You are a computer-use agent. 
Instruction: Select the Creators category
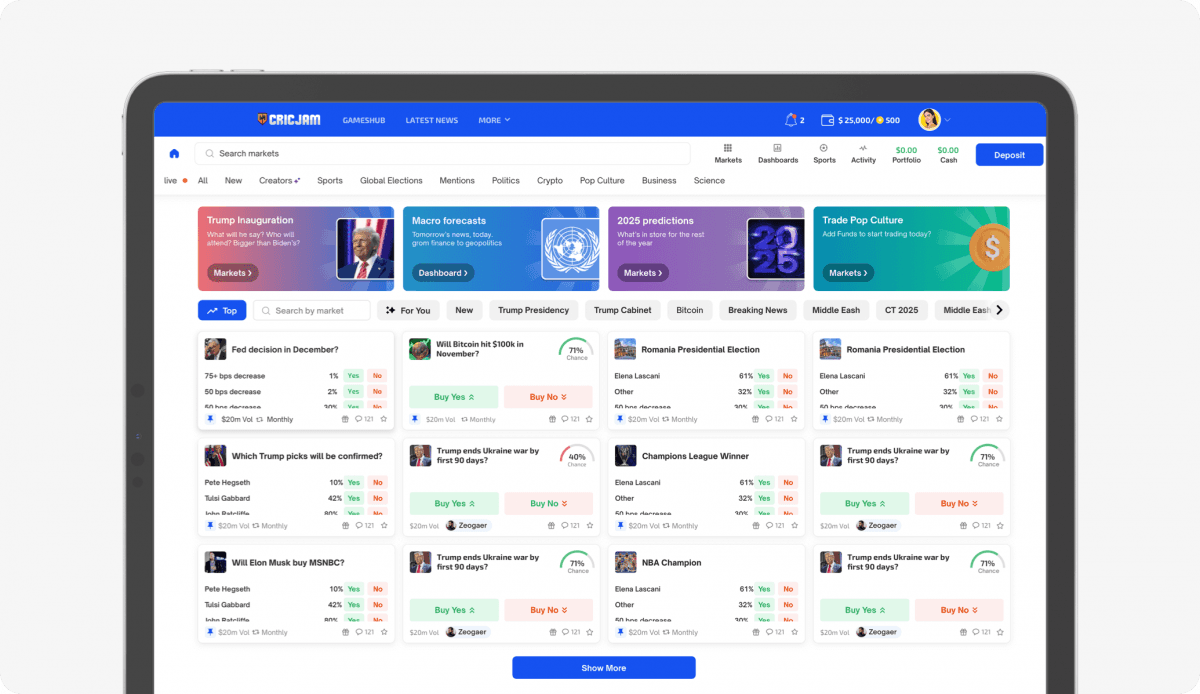tap(279, 181)
